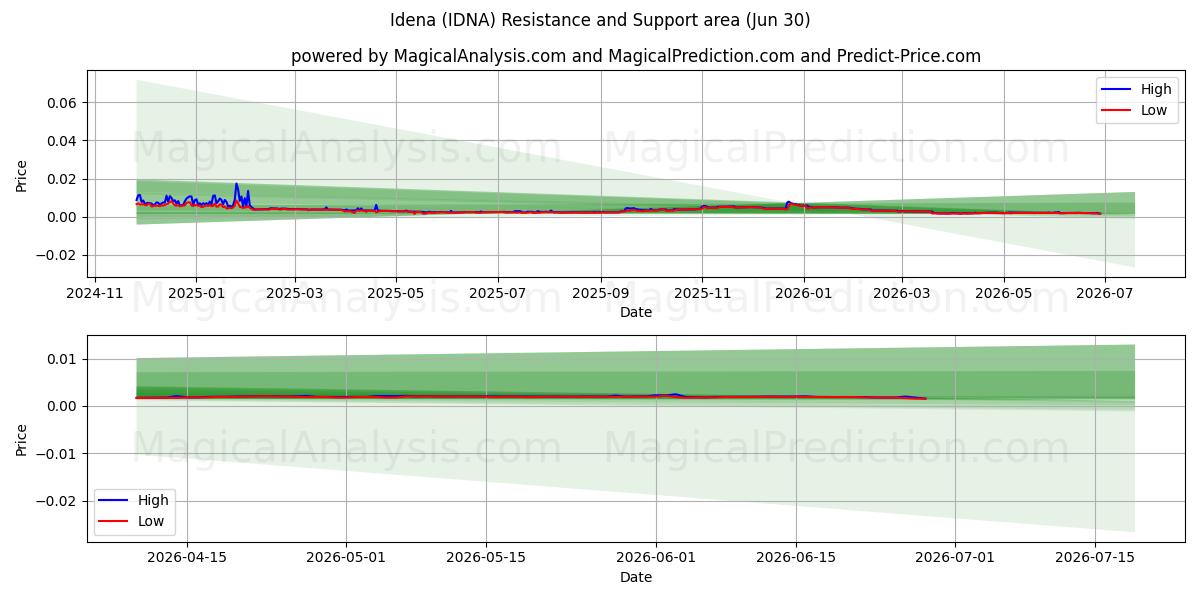
Task: Click the chart title 'Idena (IDNA) Resistance and Support area (Jun 30)'
Action: pyautogui.click(x=600, y=20)
